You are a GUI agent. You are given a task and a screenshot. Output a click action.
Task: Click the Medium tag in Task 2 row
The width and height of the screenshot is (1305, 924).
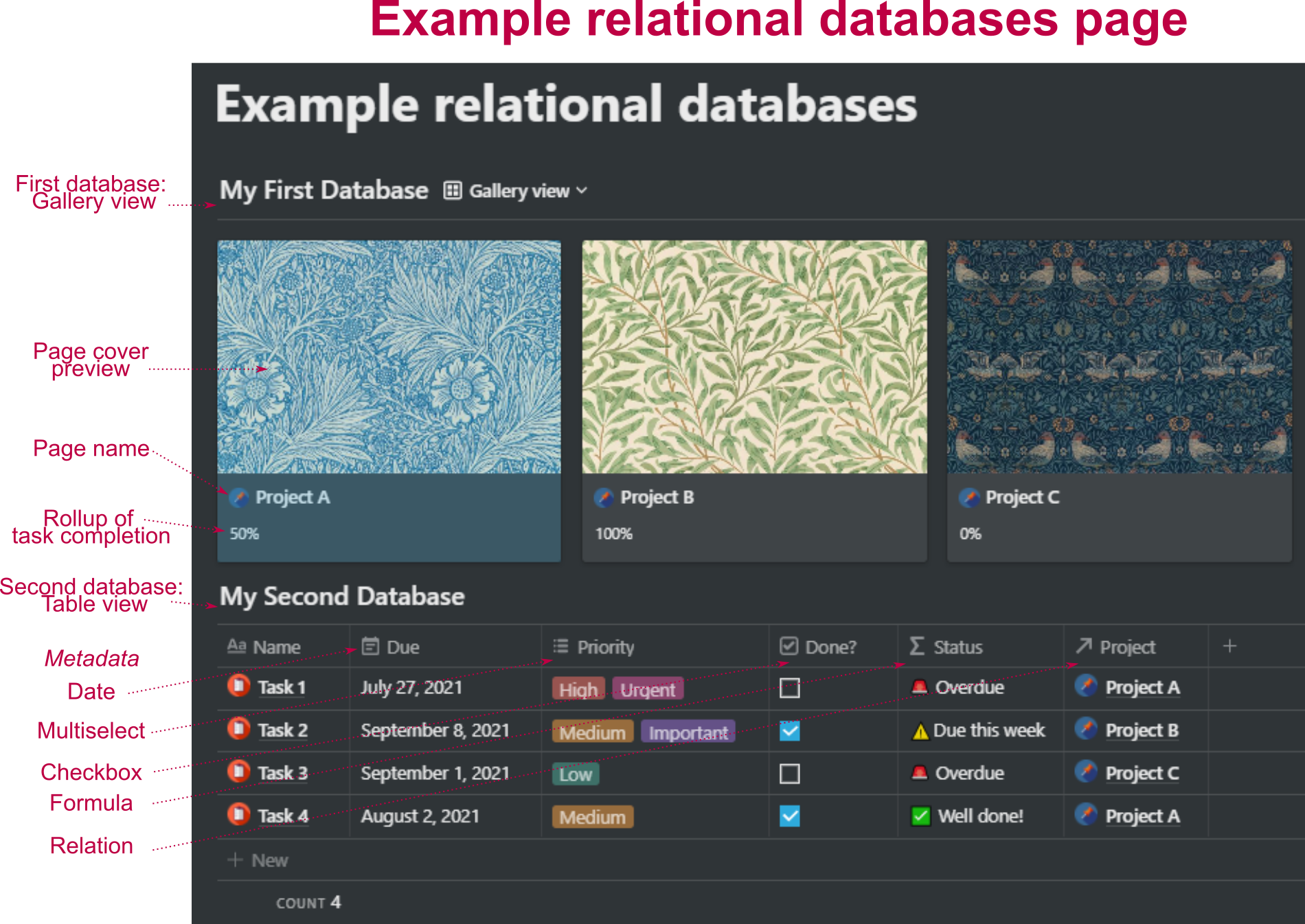click(593, 732)
